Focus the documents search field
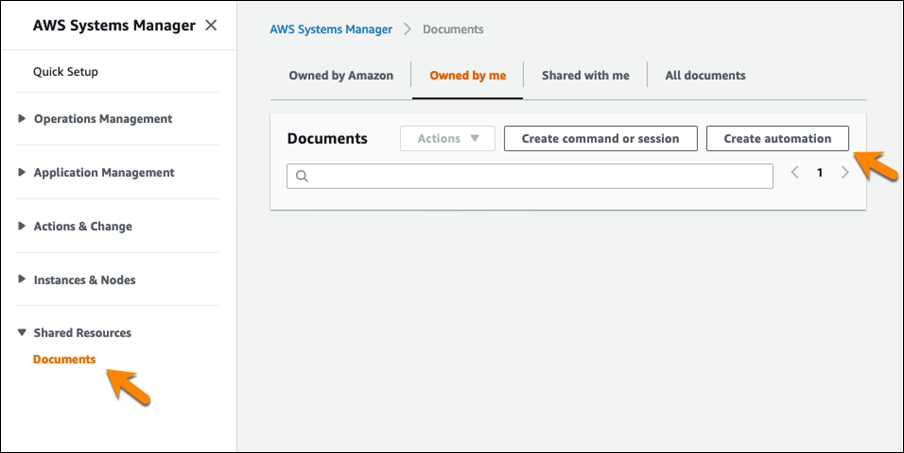The width and height of the screenshot is (904, 453). pos(530,176)
